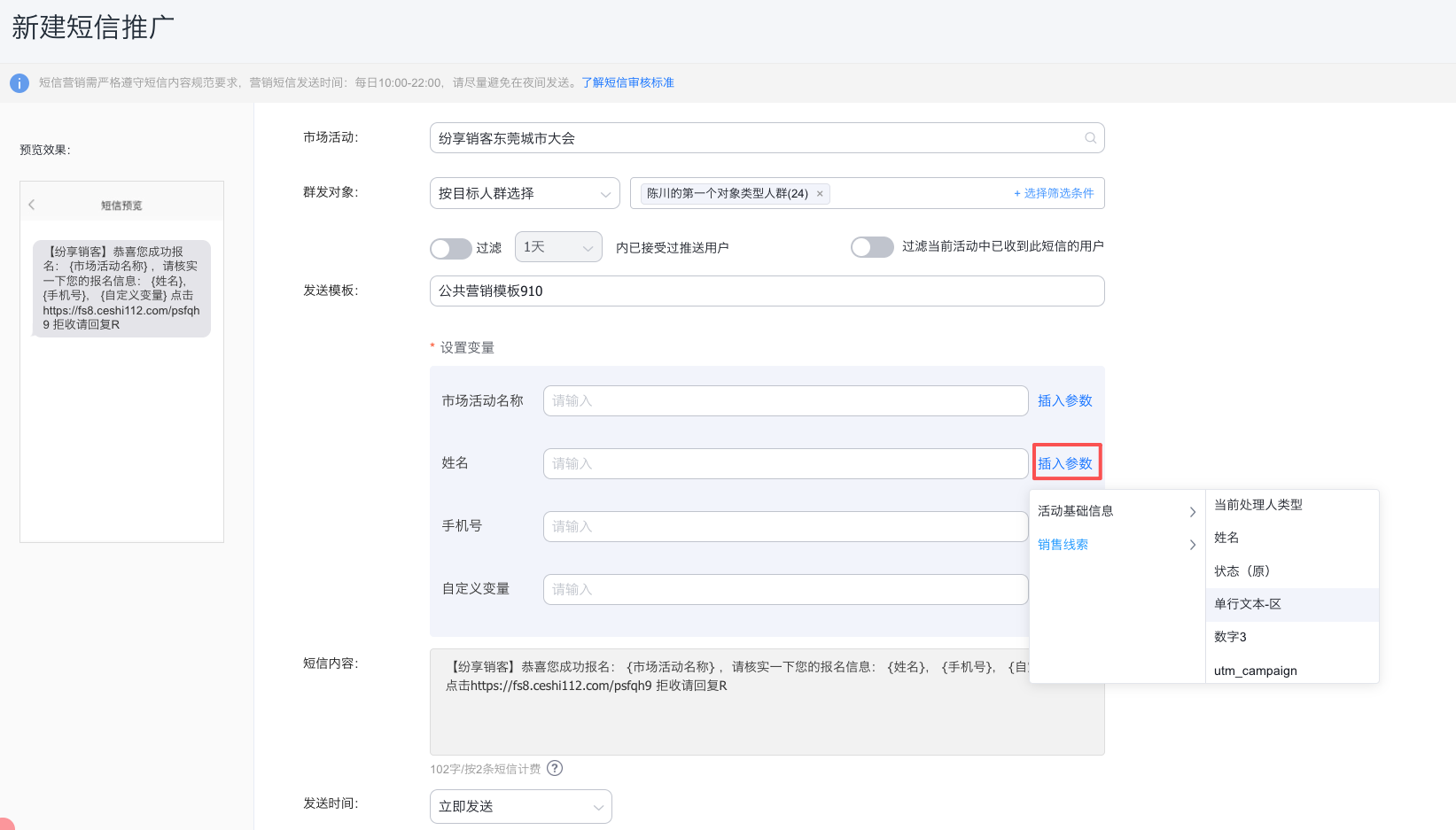Remove the 陈川的第一个对象类型人群 tag
The width and height of the screenshot is (1456, 830).
(820, 194)
